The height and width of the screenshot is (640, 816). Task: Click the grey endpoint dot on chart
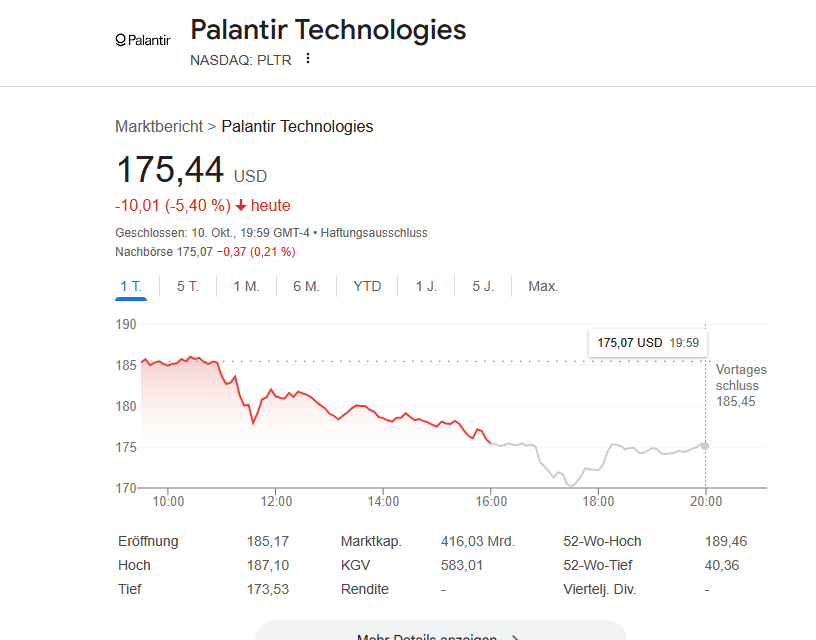coord(706,446)
